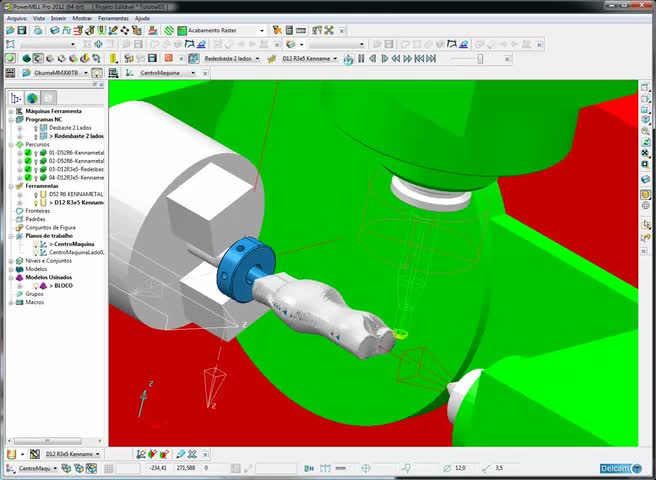Open the Redesbaste 2 lados simulation dropdown
Image resolution: width=656 pixels, height=480 pixels.
(257, 59)
